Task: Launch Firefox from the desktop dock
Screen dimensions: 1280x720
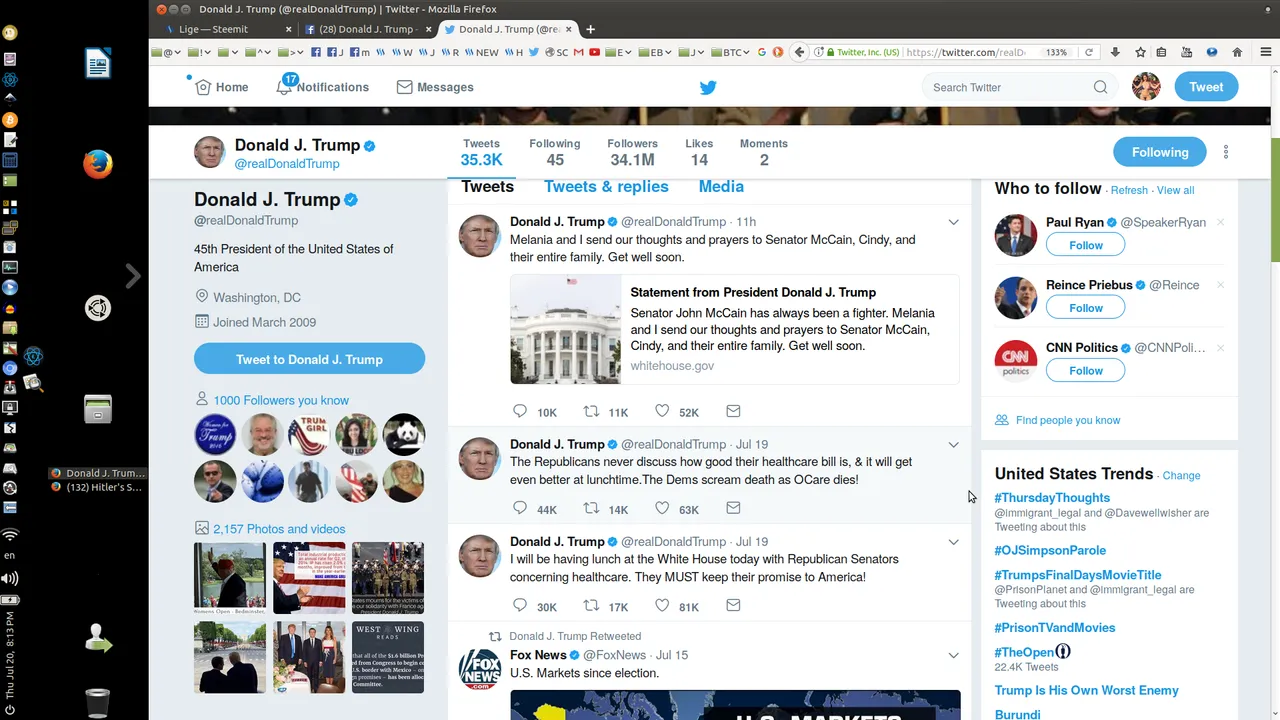Action: tap(98, 163)
